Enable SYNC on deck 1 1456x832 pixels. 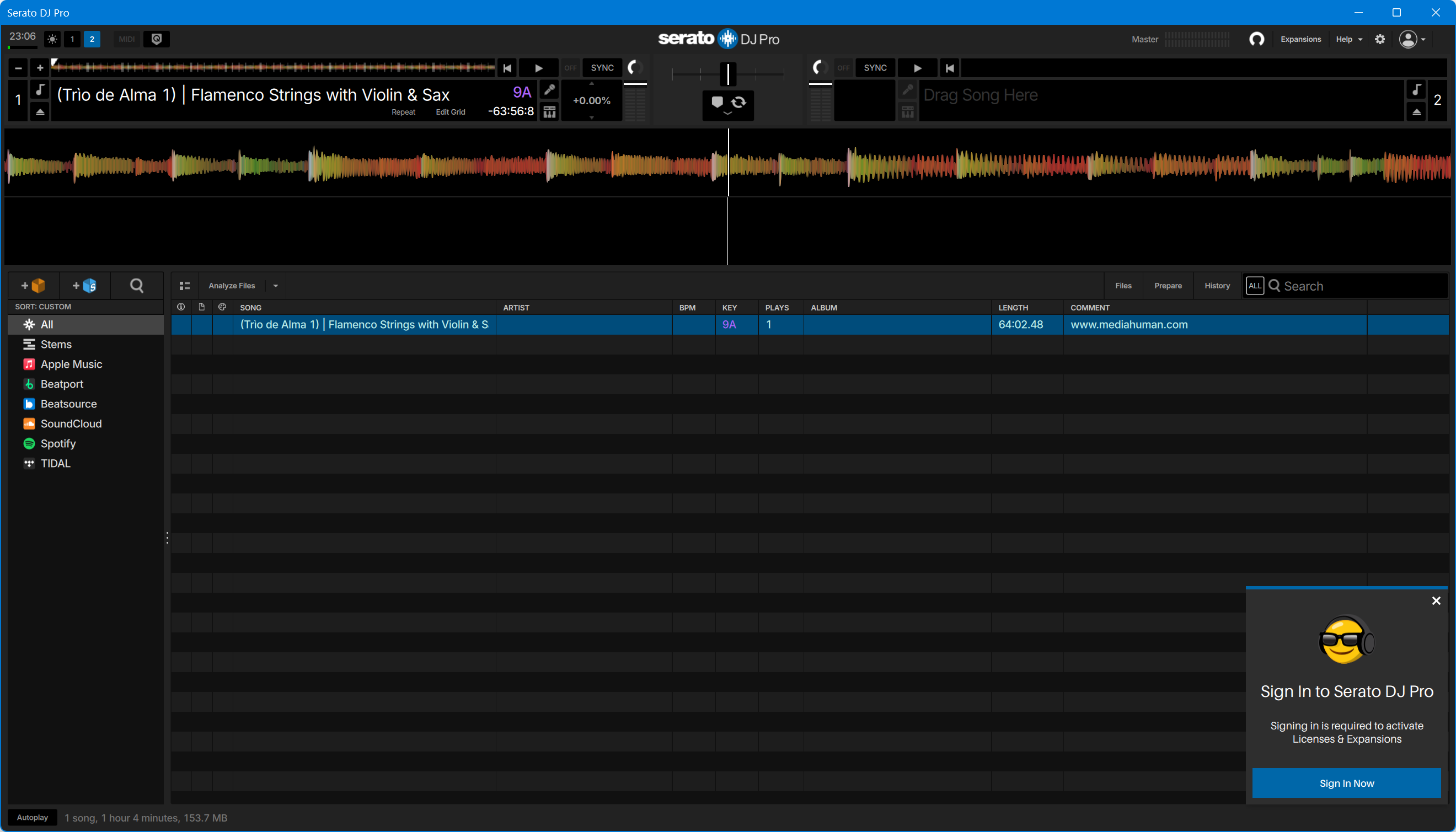pyautogui.click(x=602, y=68)
